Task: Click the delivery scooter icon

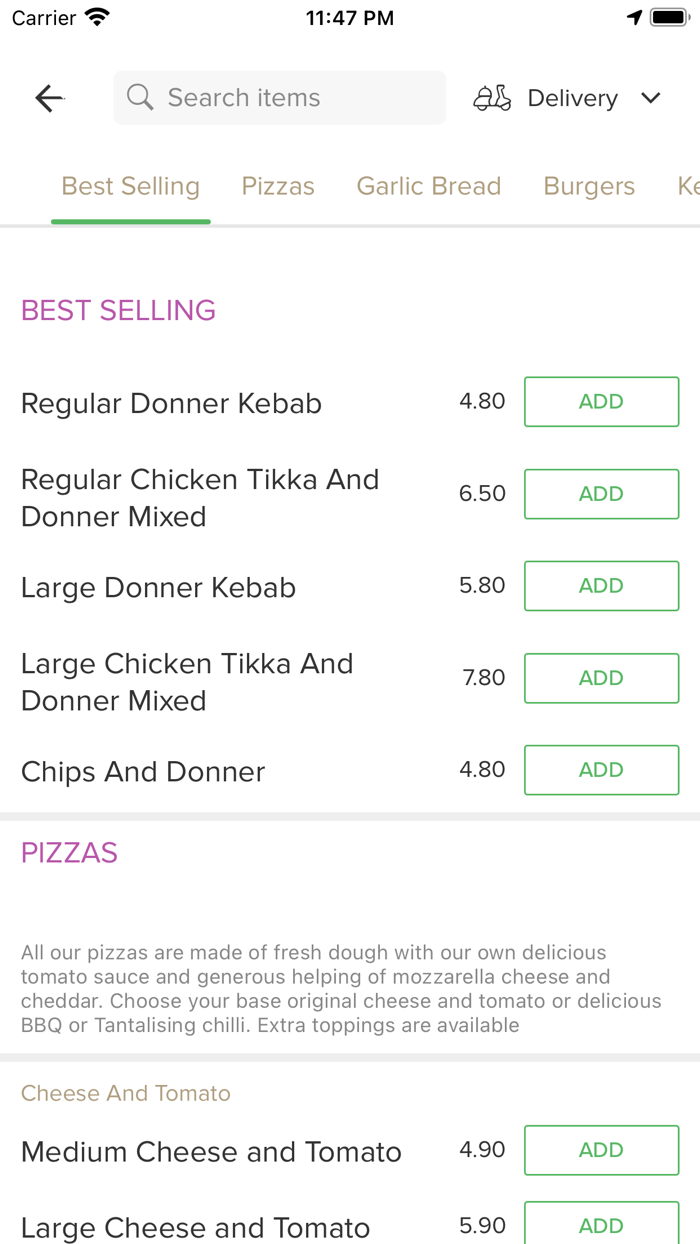Action: coord(491,97)
